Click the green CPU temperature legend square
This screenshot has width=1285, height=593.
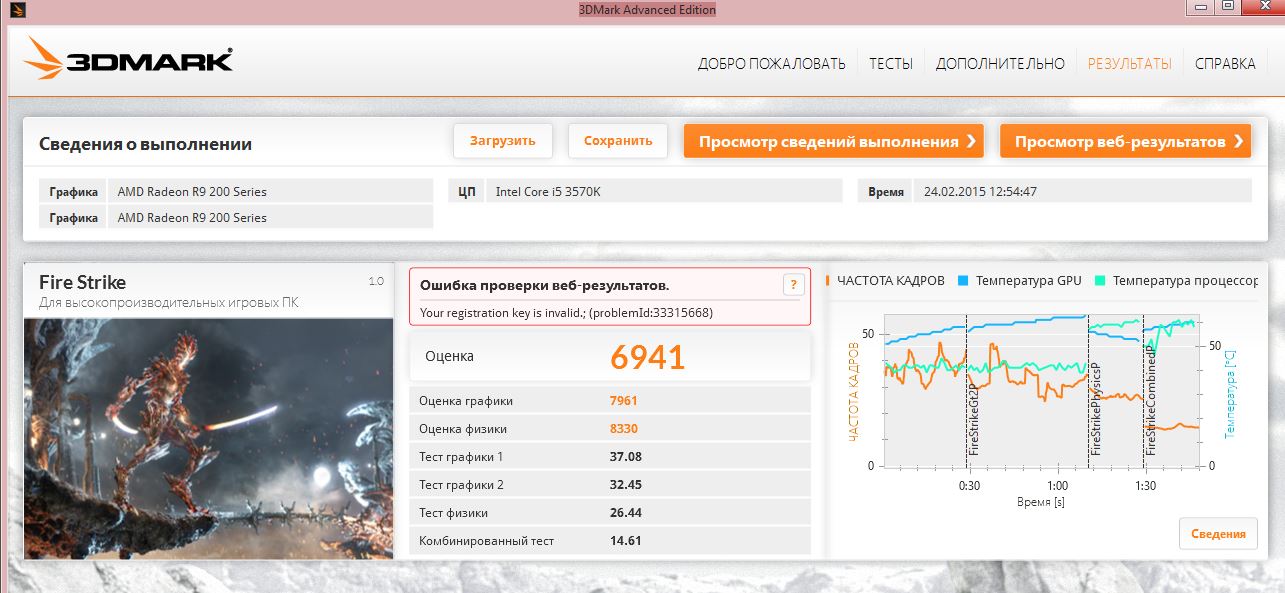click(x=1101, y=281)
